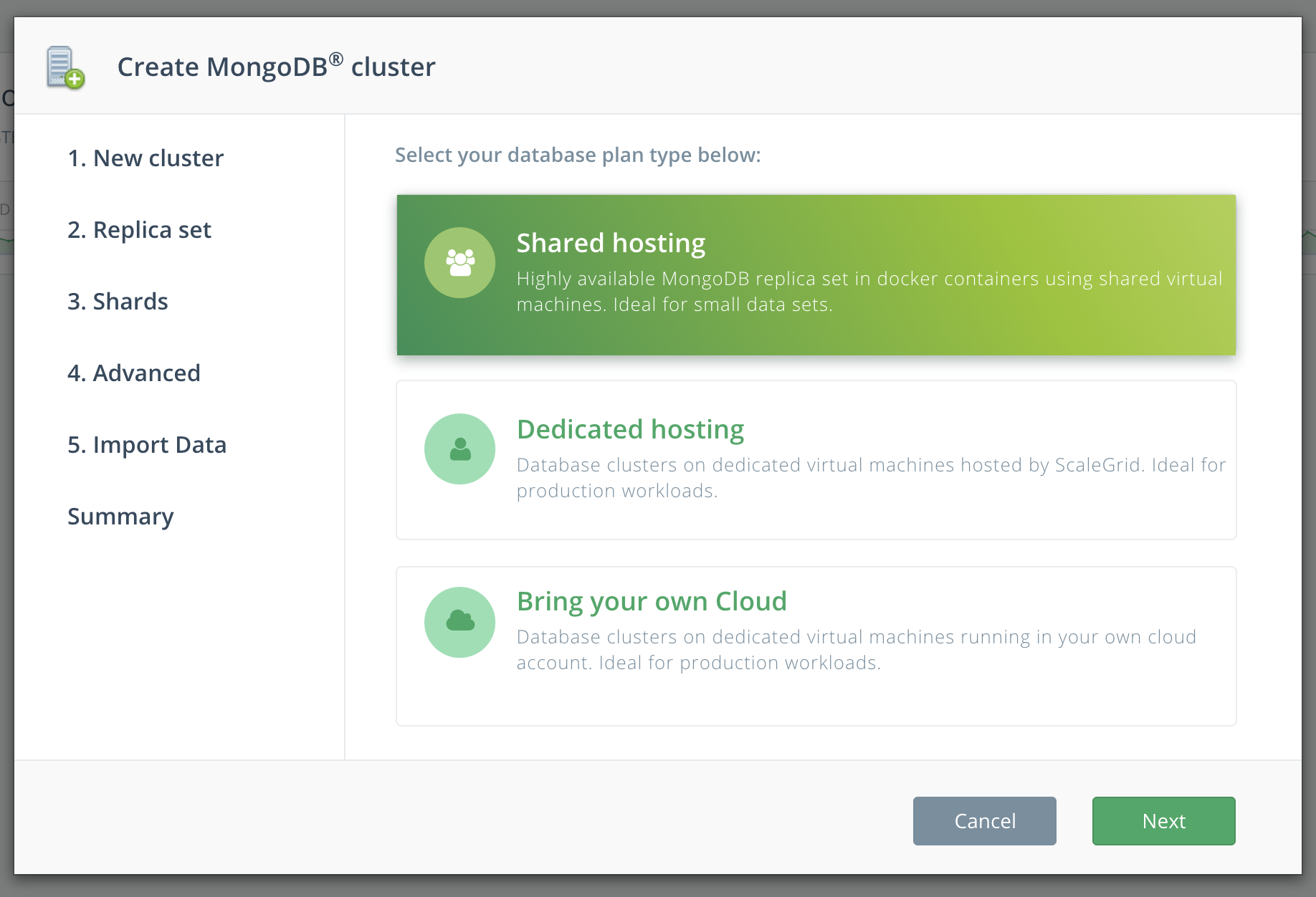
Task: View the Summary step
Action: [120, 517]
